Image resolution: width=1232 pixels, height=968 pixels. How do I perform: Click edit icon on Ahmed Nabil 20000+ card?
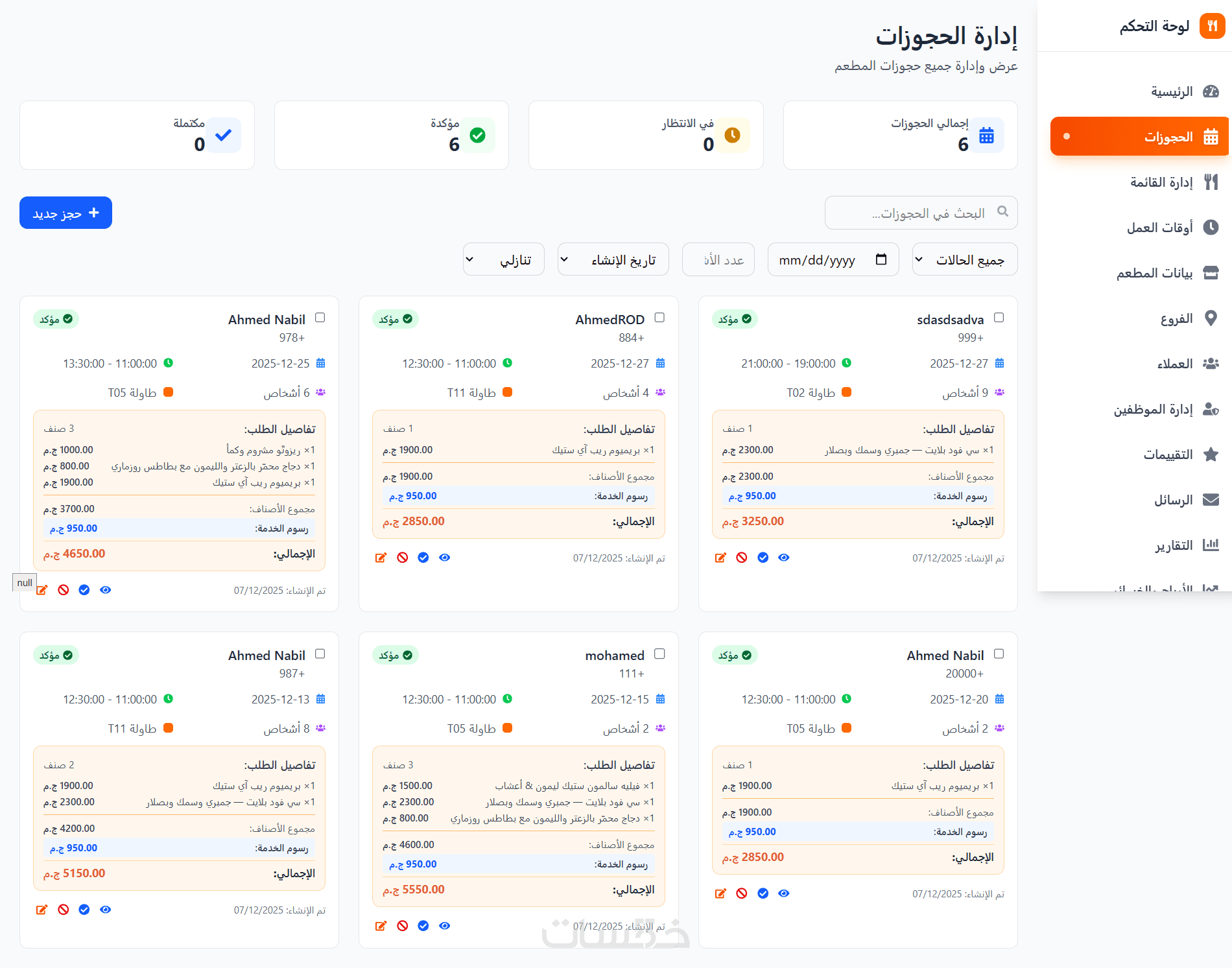720,893
